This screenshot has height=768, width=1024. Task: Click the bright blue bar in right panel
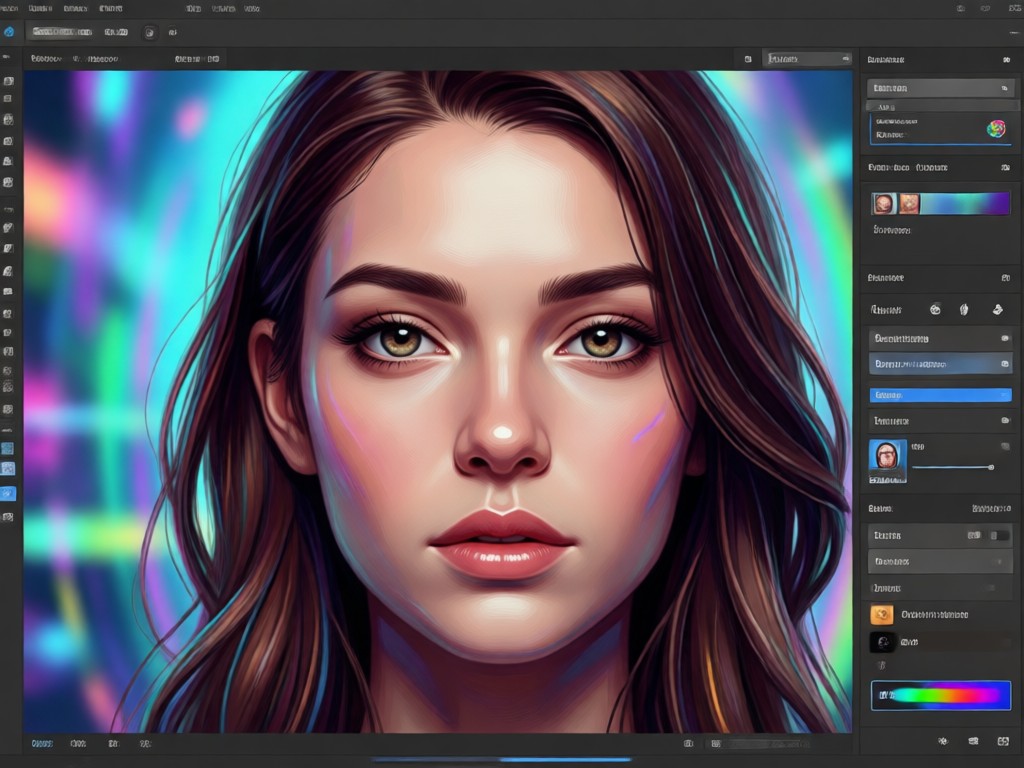(940, 395)
